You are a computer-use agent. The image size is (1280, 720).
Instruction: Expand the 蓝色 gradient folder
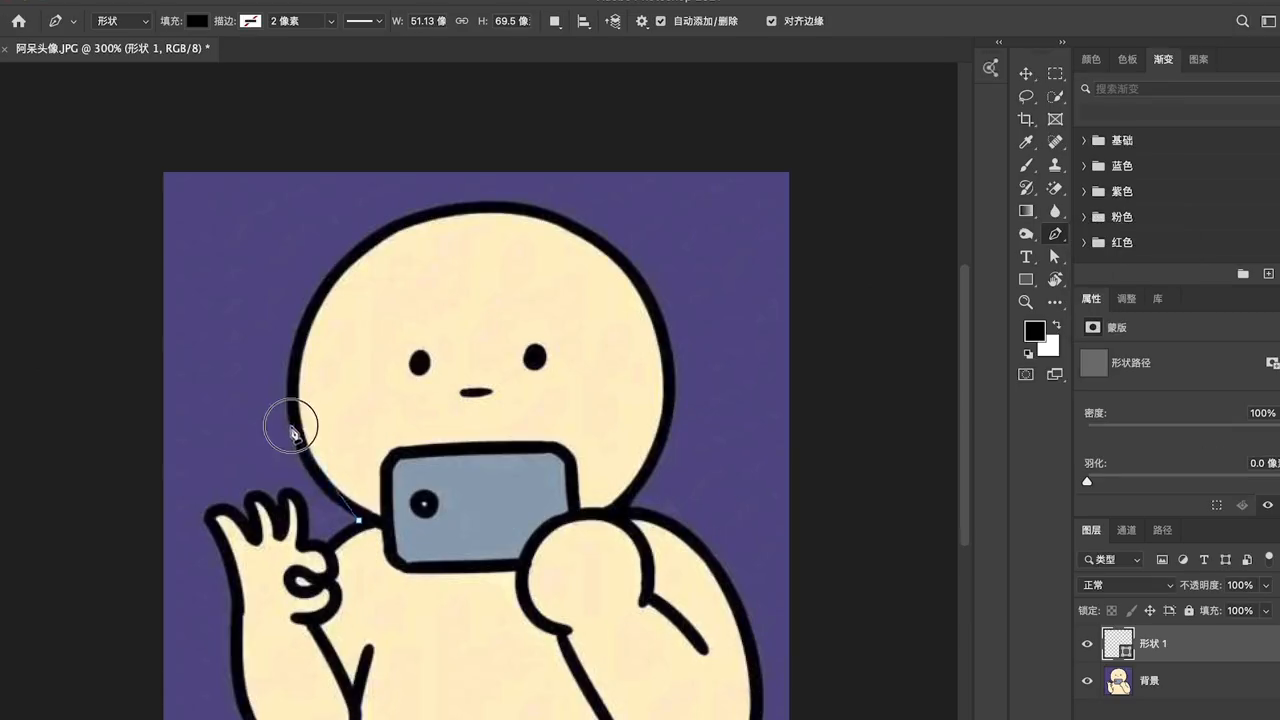coord(1084,166)
